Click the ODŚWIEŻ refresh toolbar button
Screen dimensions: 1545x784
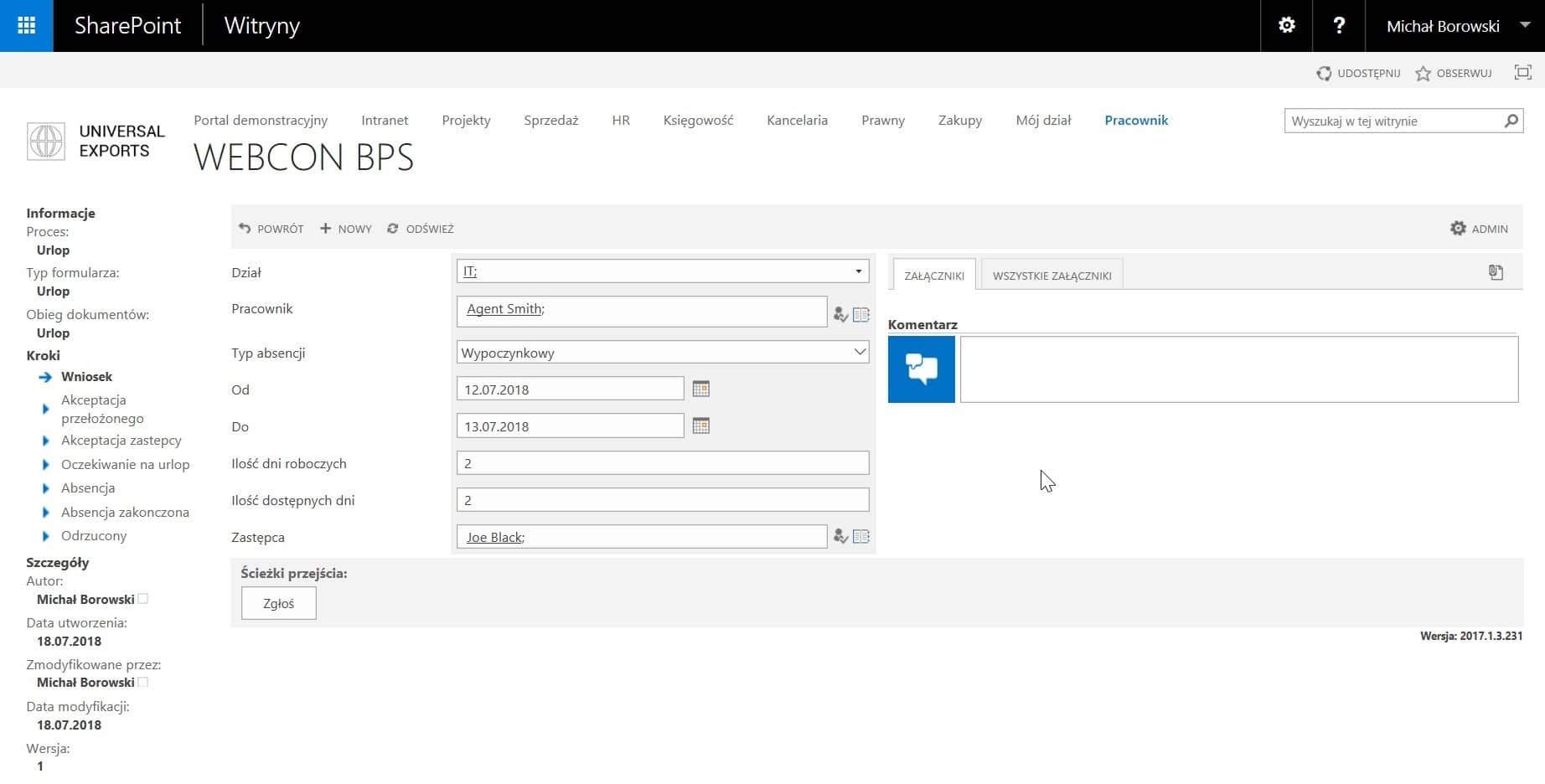420,229
